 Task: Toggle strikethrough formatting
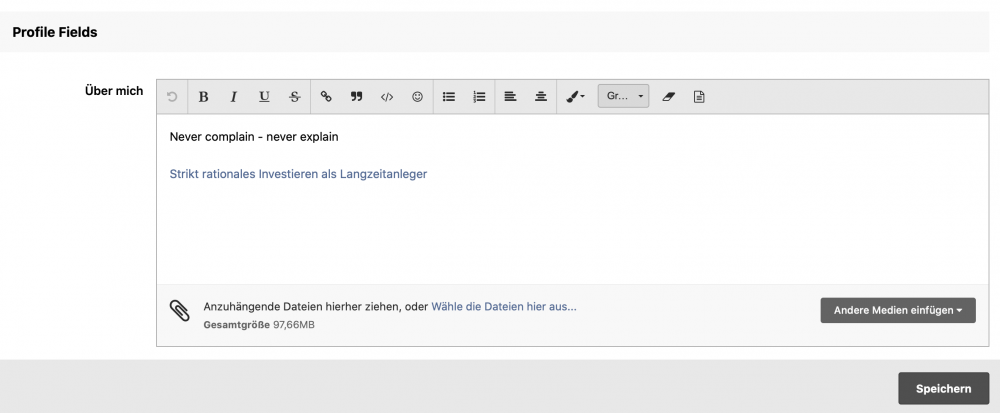295,97
